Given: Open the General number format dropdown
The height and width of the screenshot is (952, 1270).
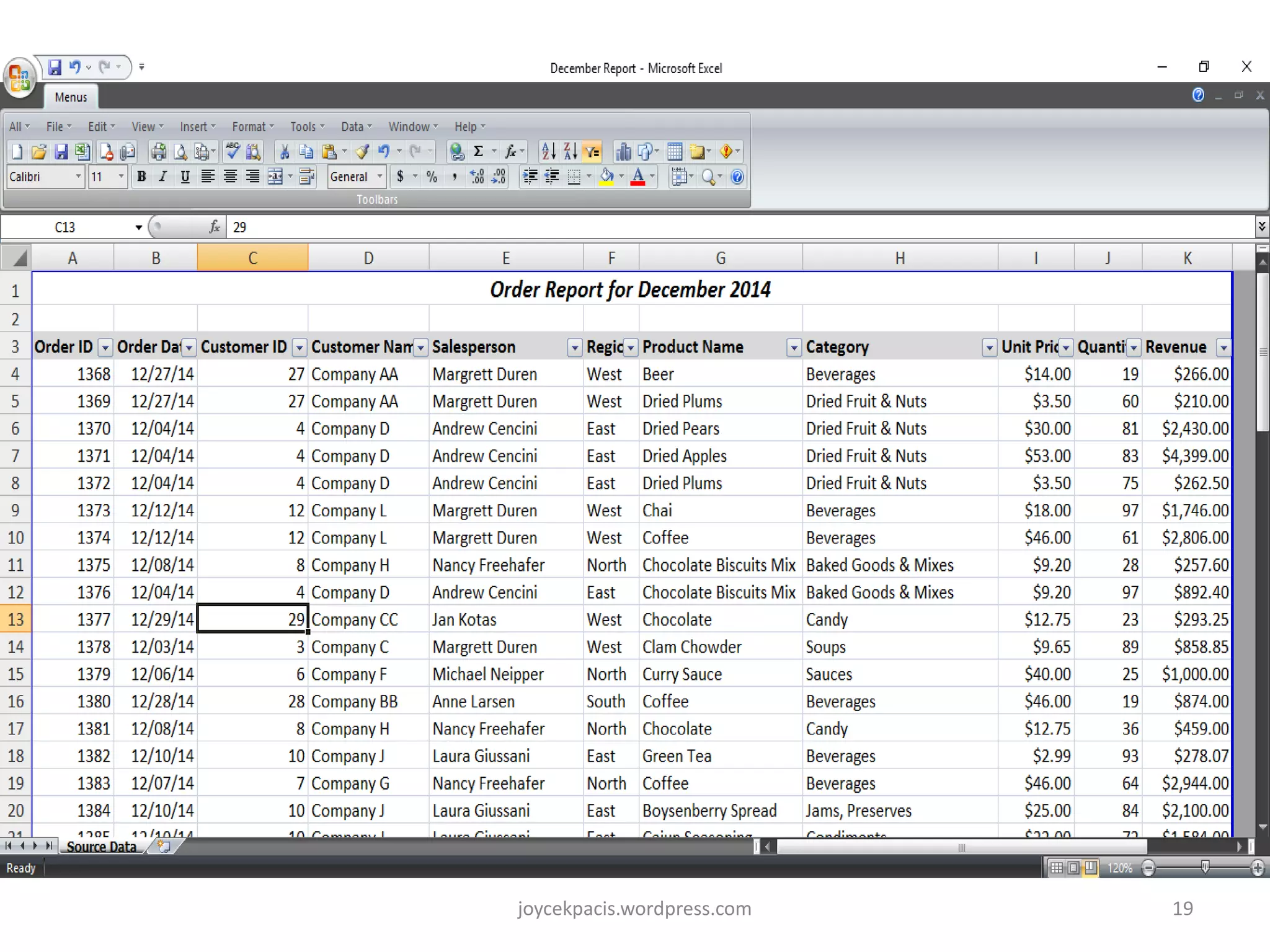Looking at the screenshot, I should (x=380, y=177).
